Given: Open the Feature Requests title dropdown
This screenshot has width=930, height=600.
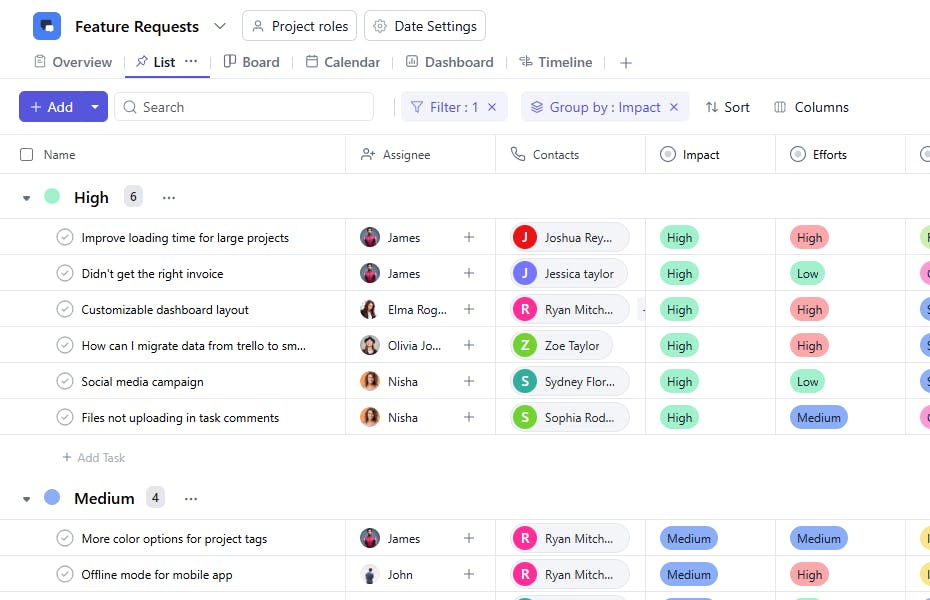Looking at the screenshot, I should pyautogui.click(x=220, y=26).
